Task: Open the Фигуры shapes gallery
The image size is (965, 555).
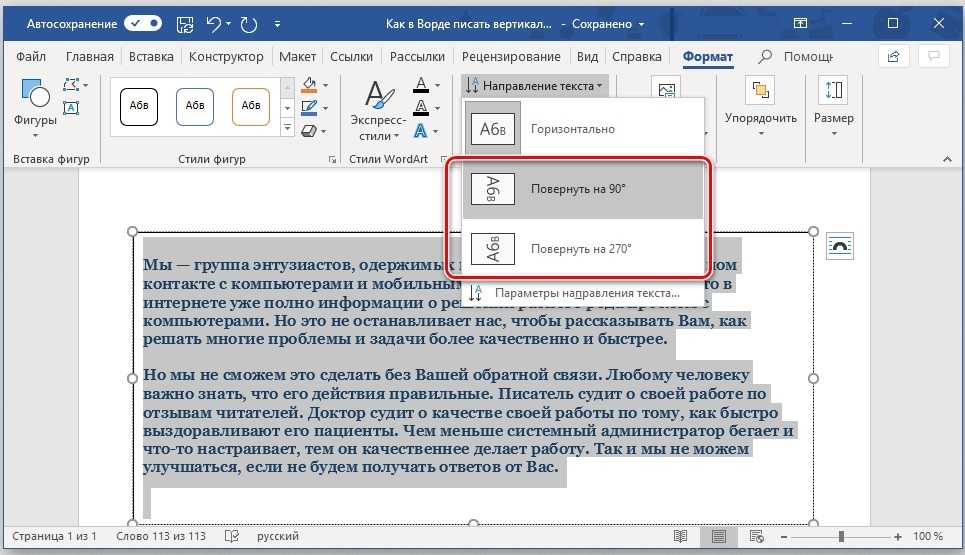Action: pyautogui.click(x=35, y=108)
